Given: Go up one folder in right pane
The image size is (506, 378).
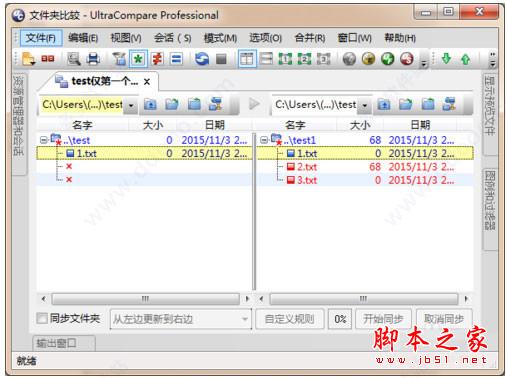Looking at the screenshot, I should pyautogui.click(x=384, y=105).
